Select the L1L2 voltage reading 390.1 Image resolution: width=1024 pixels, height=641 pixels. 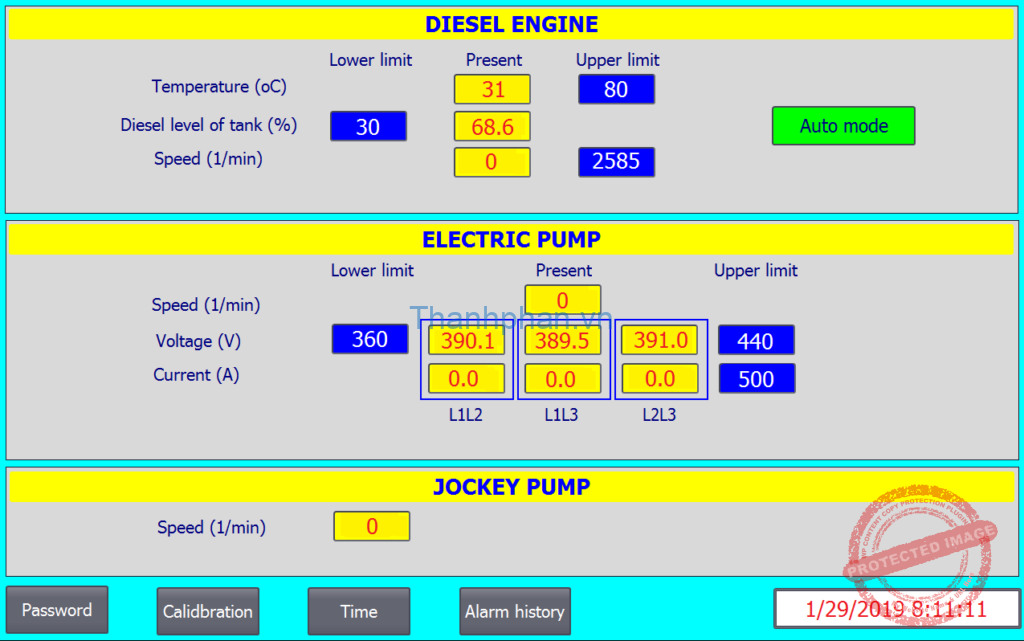click(x=466, y=341)
